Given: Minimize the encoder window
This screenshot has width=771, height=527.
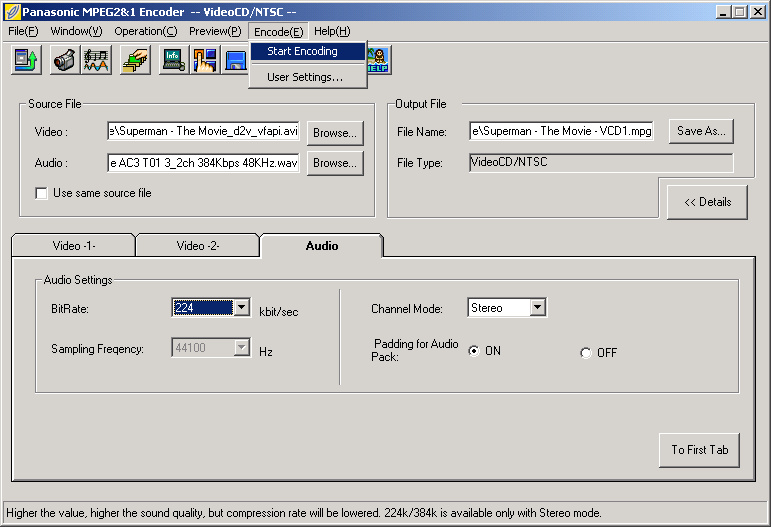Looking at the screenshot, I should [x=722, y=12].
